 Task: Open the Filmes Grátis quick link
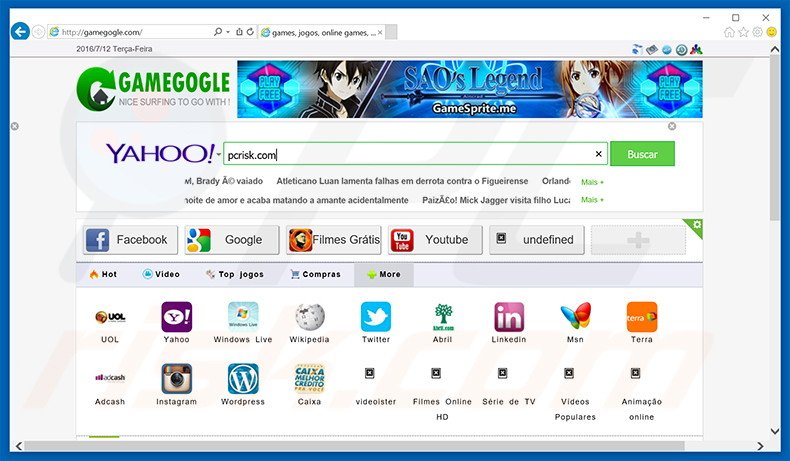pyautogui.click(x=334, y=239)
